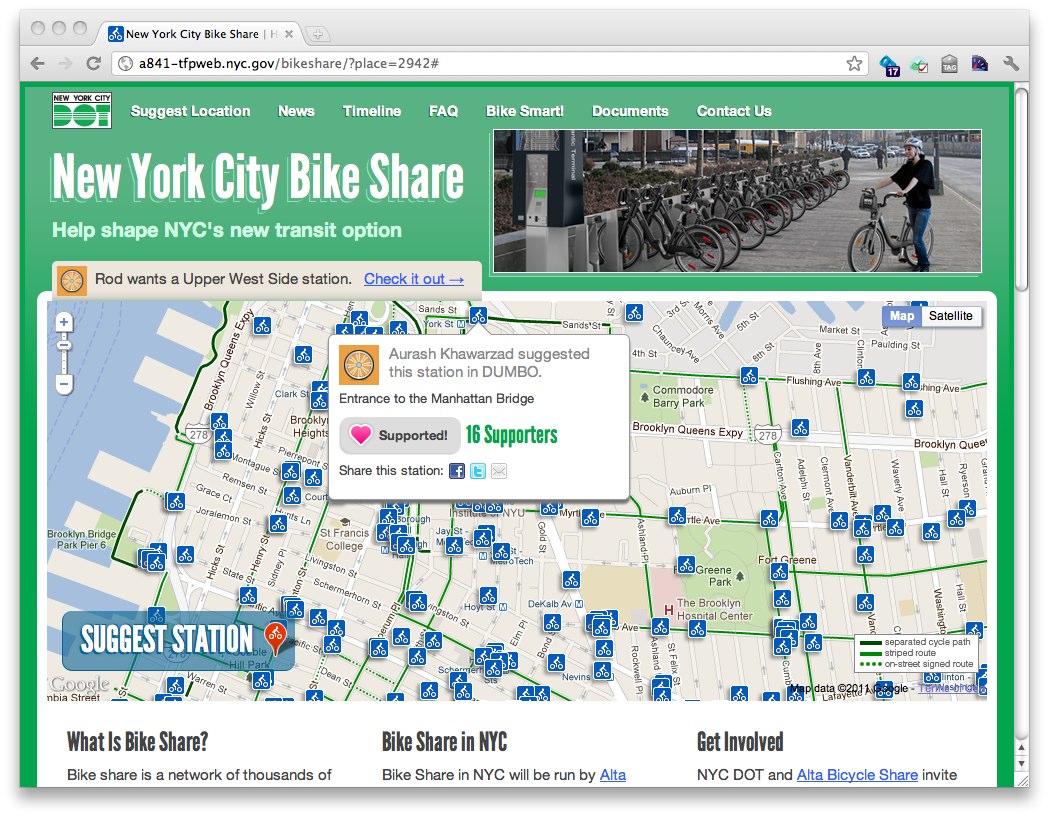
Task: Switch map to Satellite view
Action: 951,316
